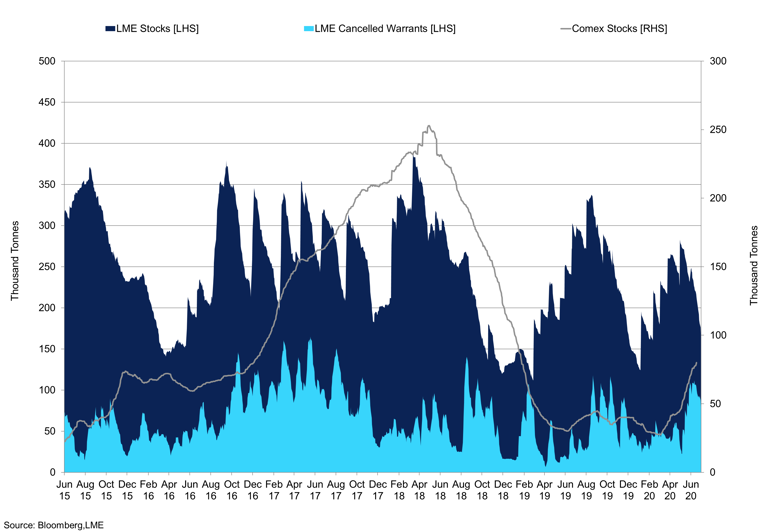This screenshot has width=770, height=532.
Task: Click the 250 tick on the right axis
Action: pyautogui.click(x=715, y=130)
